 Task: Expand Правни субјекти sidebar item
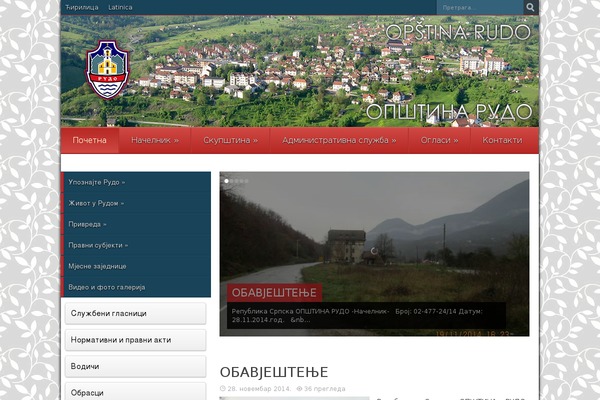[136, 245]
